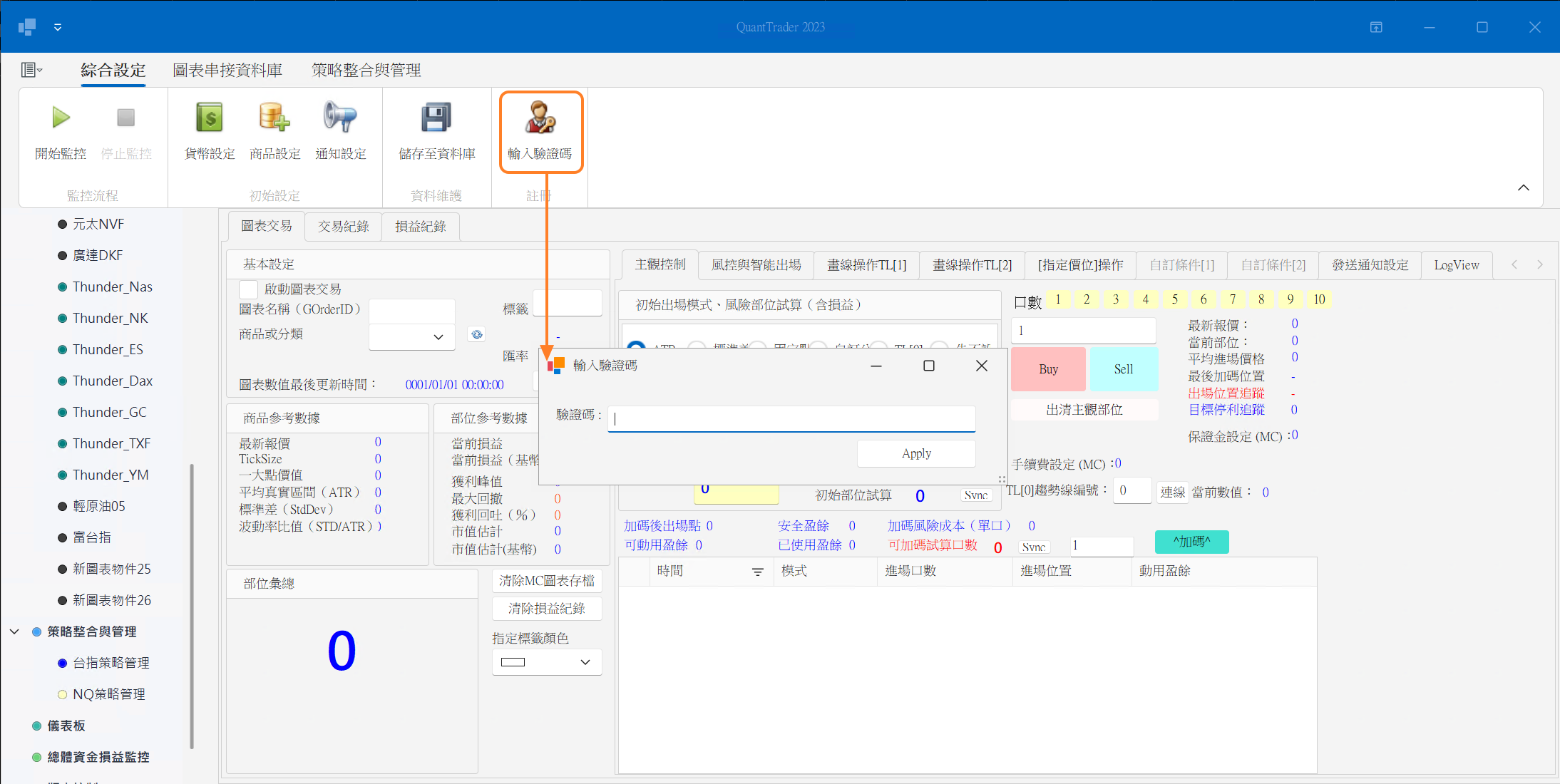Select the ATR radio button
Viewport: 1560px width, 784px height.
pos(637,347)
